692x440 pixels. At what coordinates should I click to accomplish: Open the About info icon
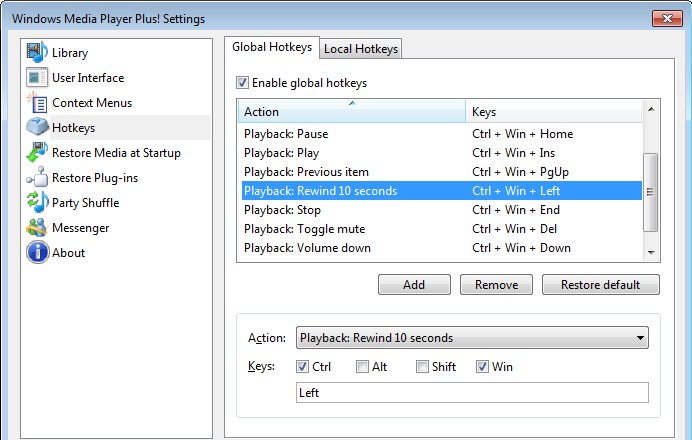pyautogui.click(x=37, y=252)
